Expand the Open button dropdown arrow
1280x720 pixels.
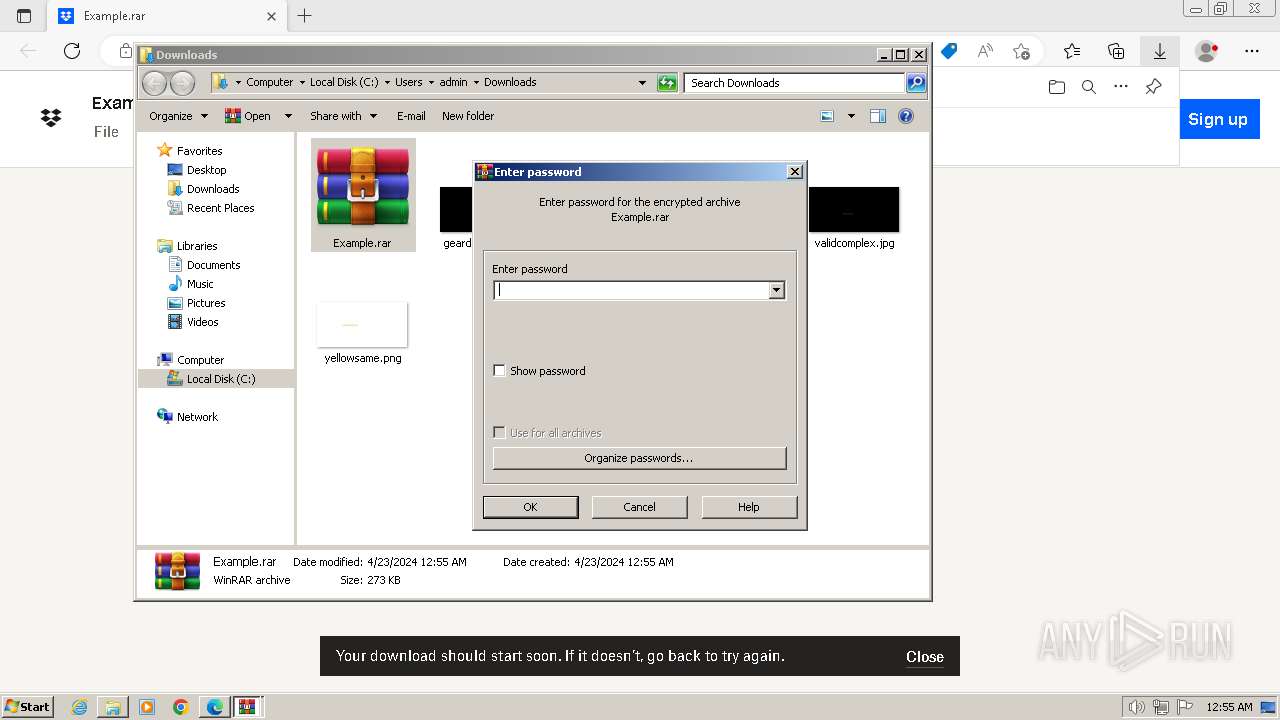(288, 116)
